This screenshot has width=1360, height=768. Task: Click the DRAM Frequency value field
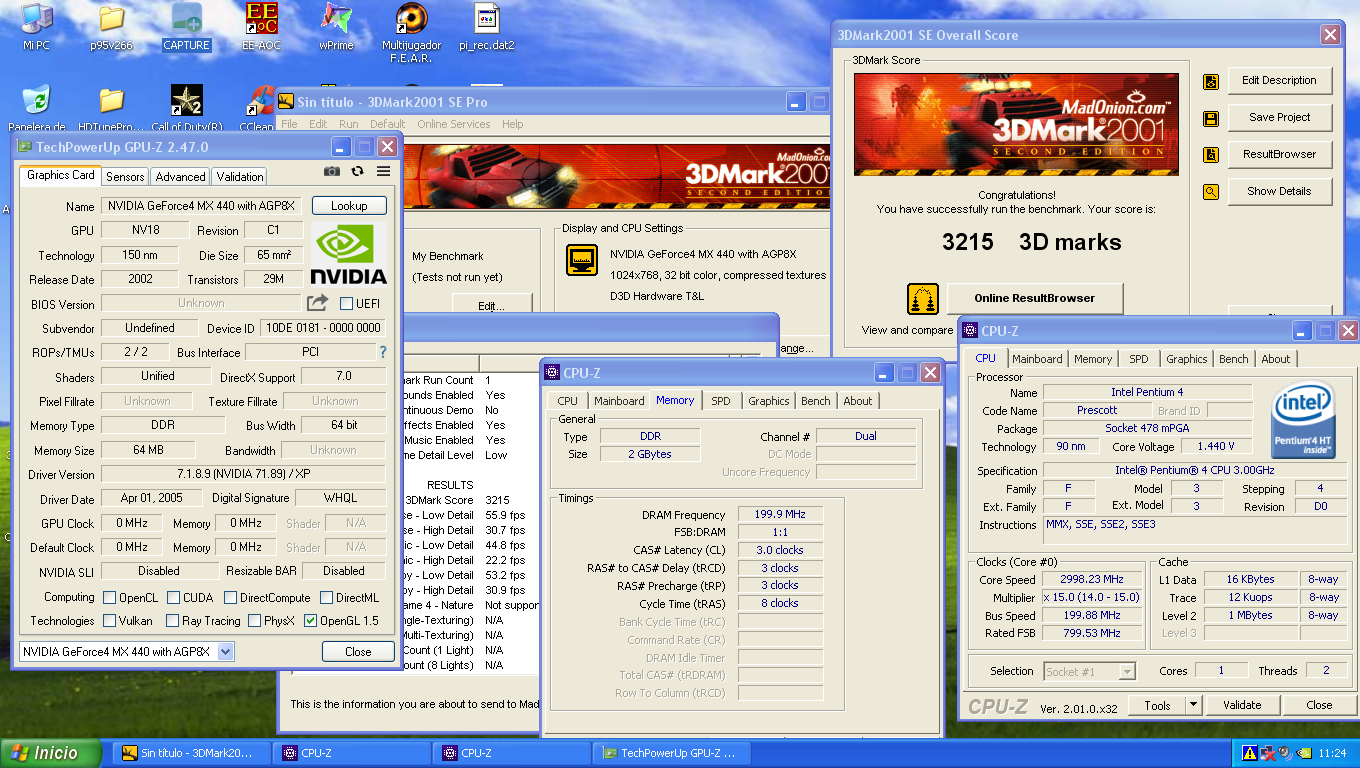(780, 515)
